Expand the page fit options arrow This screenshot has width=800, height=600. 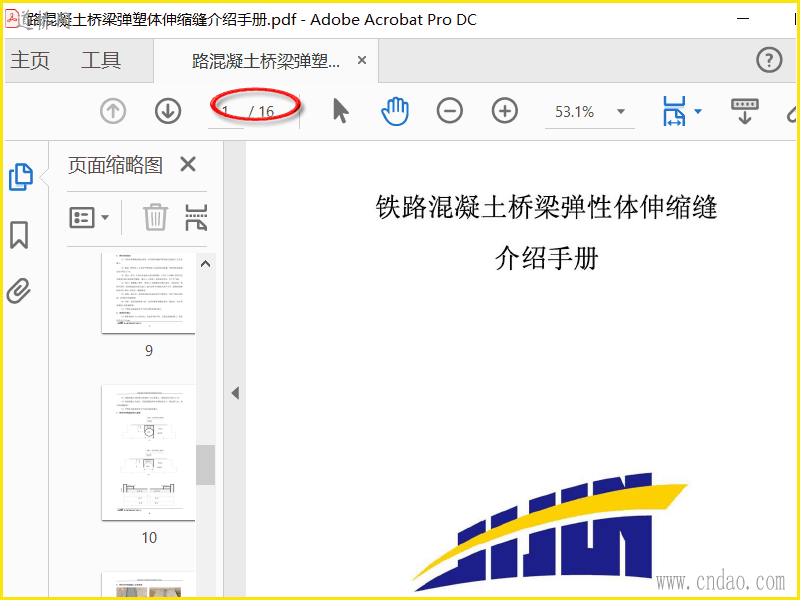pyautogui.click(x=698, y=111)
